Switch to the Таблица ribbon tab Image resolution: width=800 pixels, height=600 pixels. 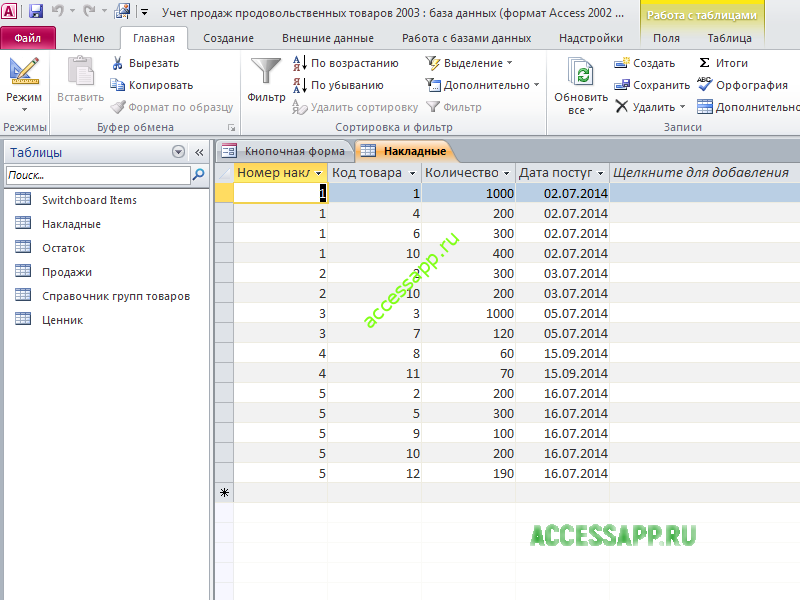pos(729,38)
